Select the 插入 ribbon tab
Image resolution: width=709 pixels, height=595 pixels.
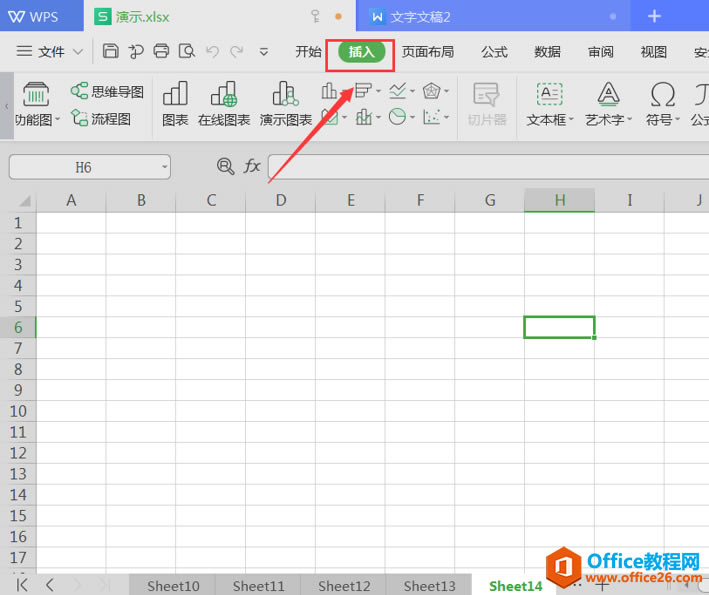click(x=361, y=52)
